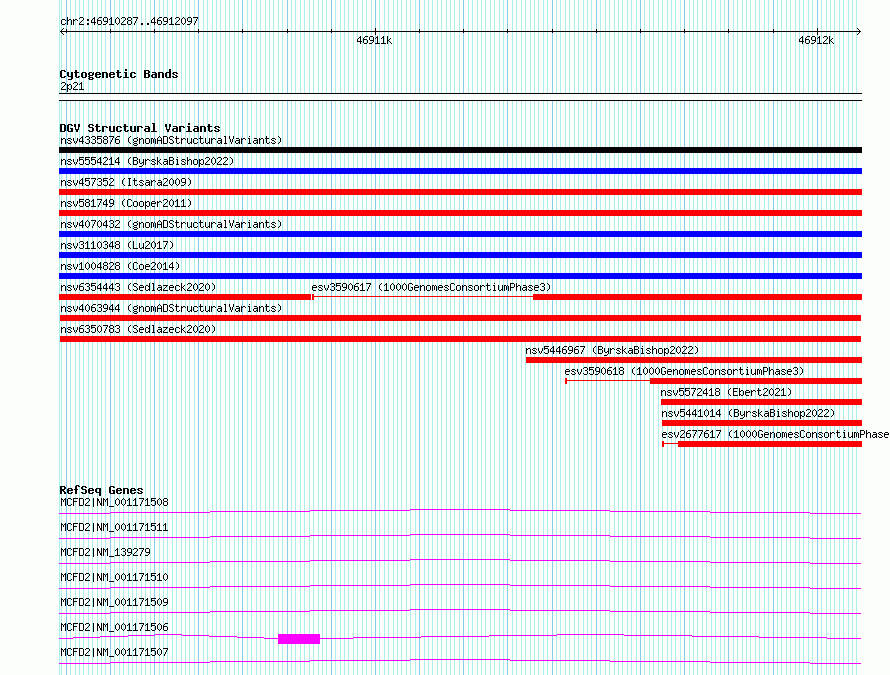Select the 2p21 cytogenetic band label
890x675 pixels.
[x=72, y=86]
